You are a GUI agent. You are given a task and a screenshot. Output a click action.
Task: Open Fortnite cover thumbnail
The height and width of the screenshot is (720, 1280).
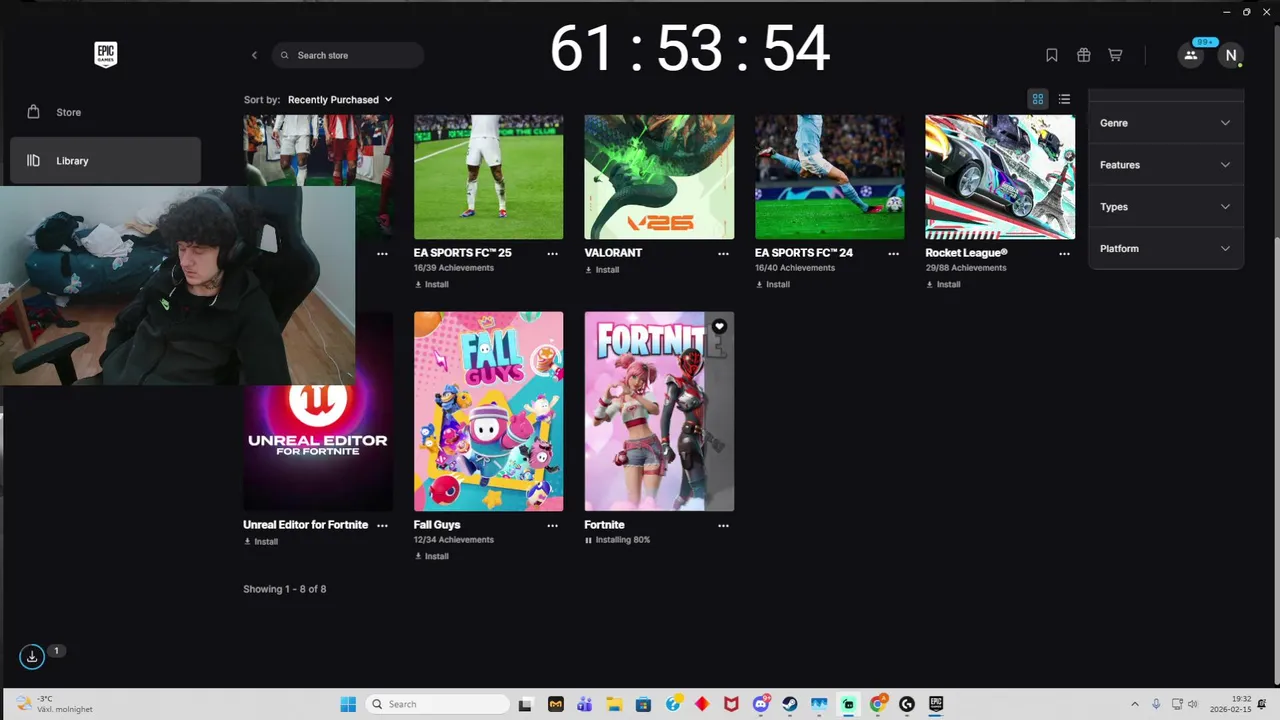coord(659,411)
